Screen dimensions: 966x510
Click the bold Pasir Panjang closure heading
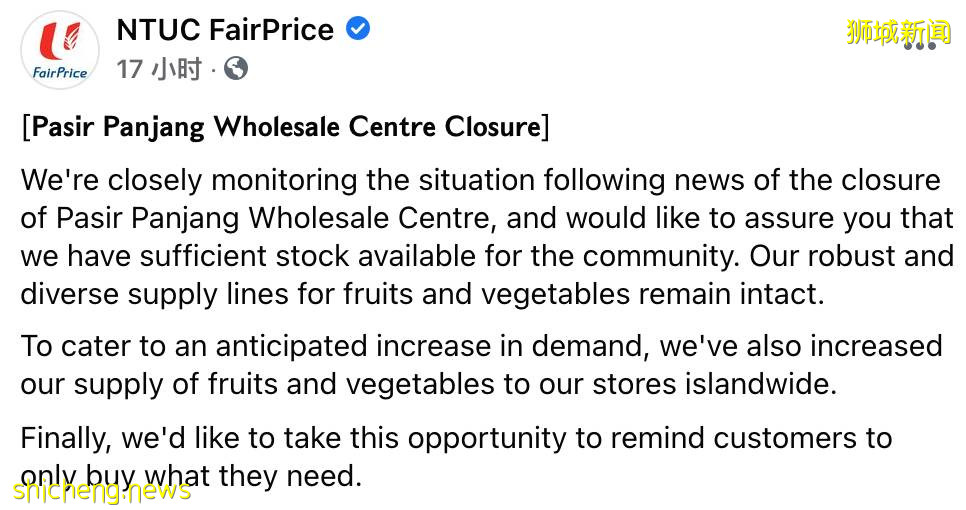[x=285, y=127]
